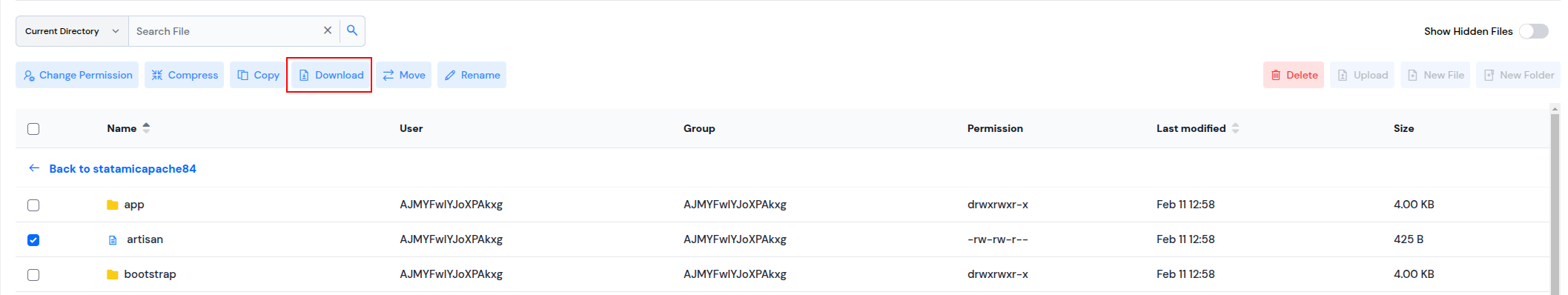This screenshot has width=1568, height=295.
Task: Click the Change Permission button
Action: pos(77,75)
